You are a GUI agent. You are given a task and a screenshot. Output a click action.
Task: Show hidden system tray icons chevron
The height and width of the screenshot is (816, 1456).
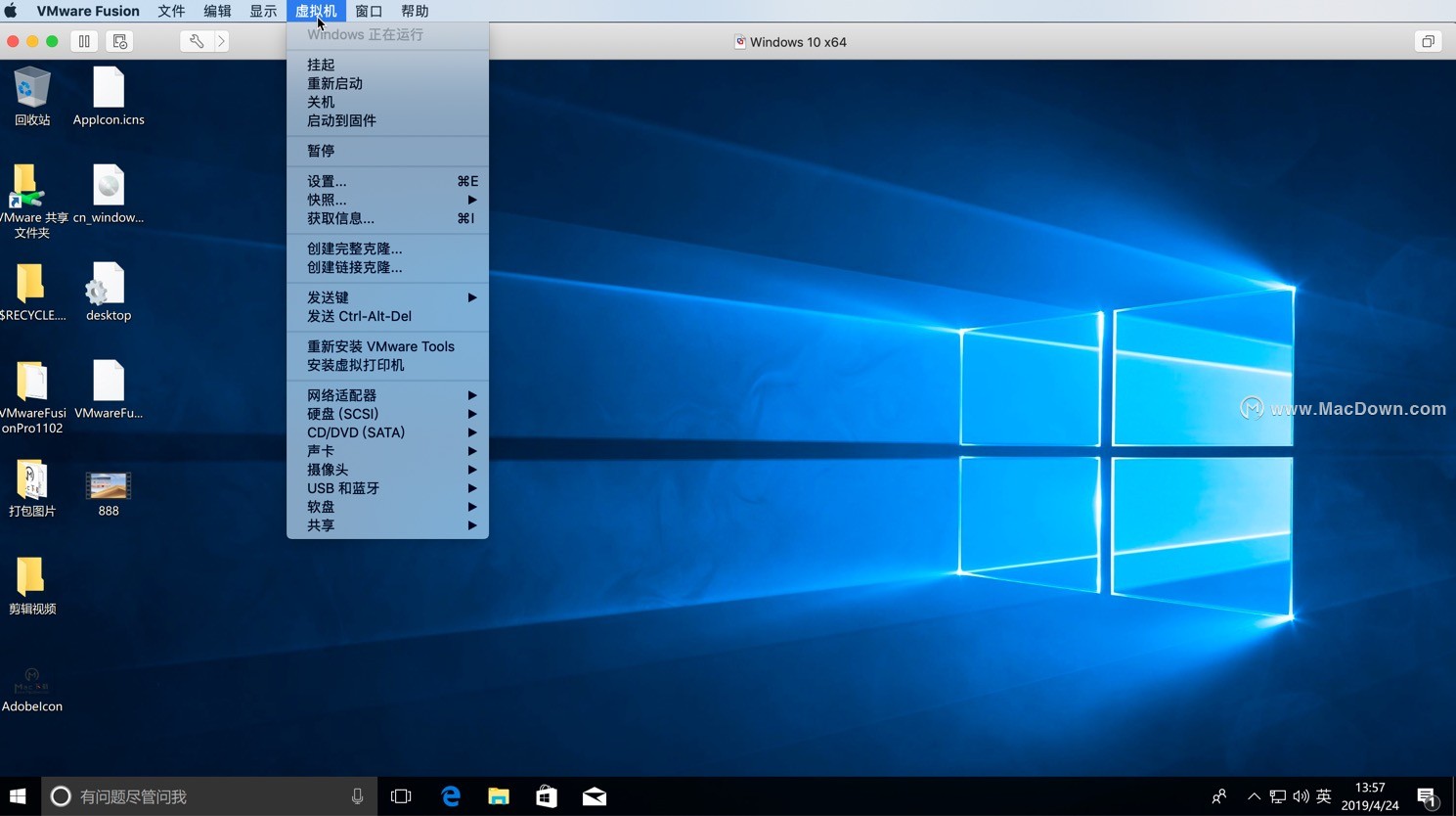click(x=1254, y=796)
